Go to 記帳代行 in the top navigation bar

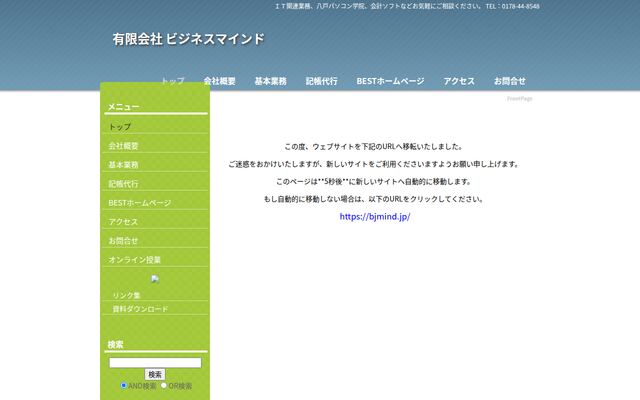322,81
